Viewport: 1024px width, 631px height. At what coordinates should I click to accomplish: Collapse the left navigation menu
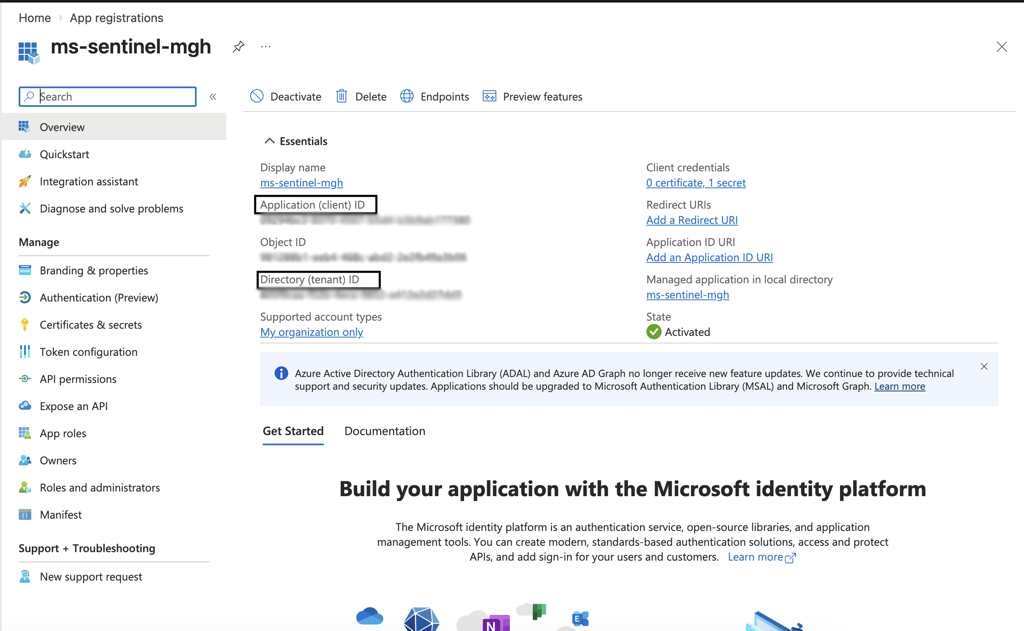click(x=213, y=97)
